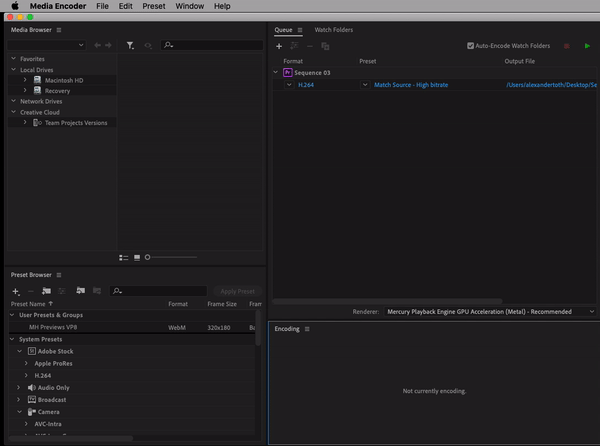Open the Encoding panel menu icon
This screenshot has height=446, width=600.
pyautogui.click(x=307, y=329)
